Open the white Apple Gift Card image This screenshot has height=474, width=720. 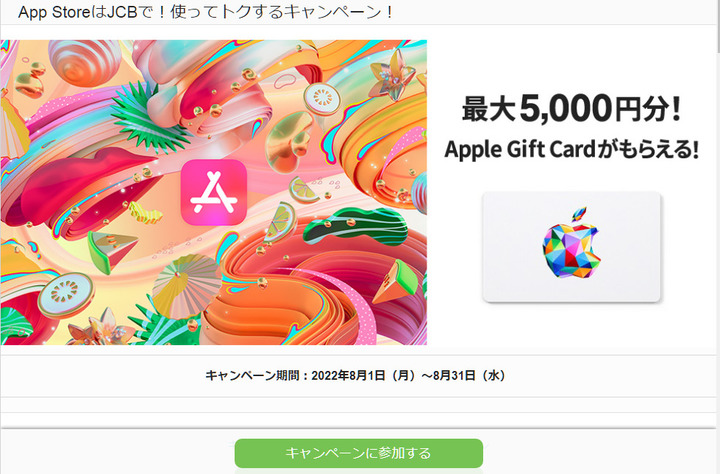coord(571,247)
